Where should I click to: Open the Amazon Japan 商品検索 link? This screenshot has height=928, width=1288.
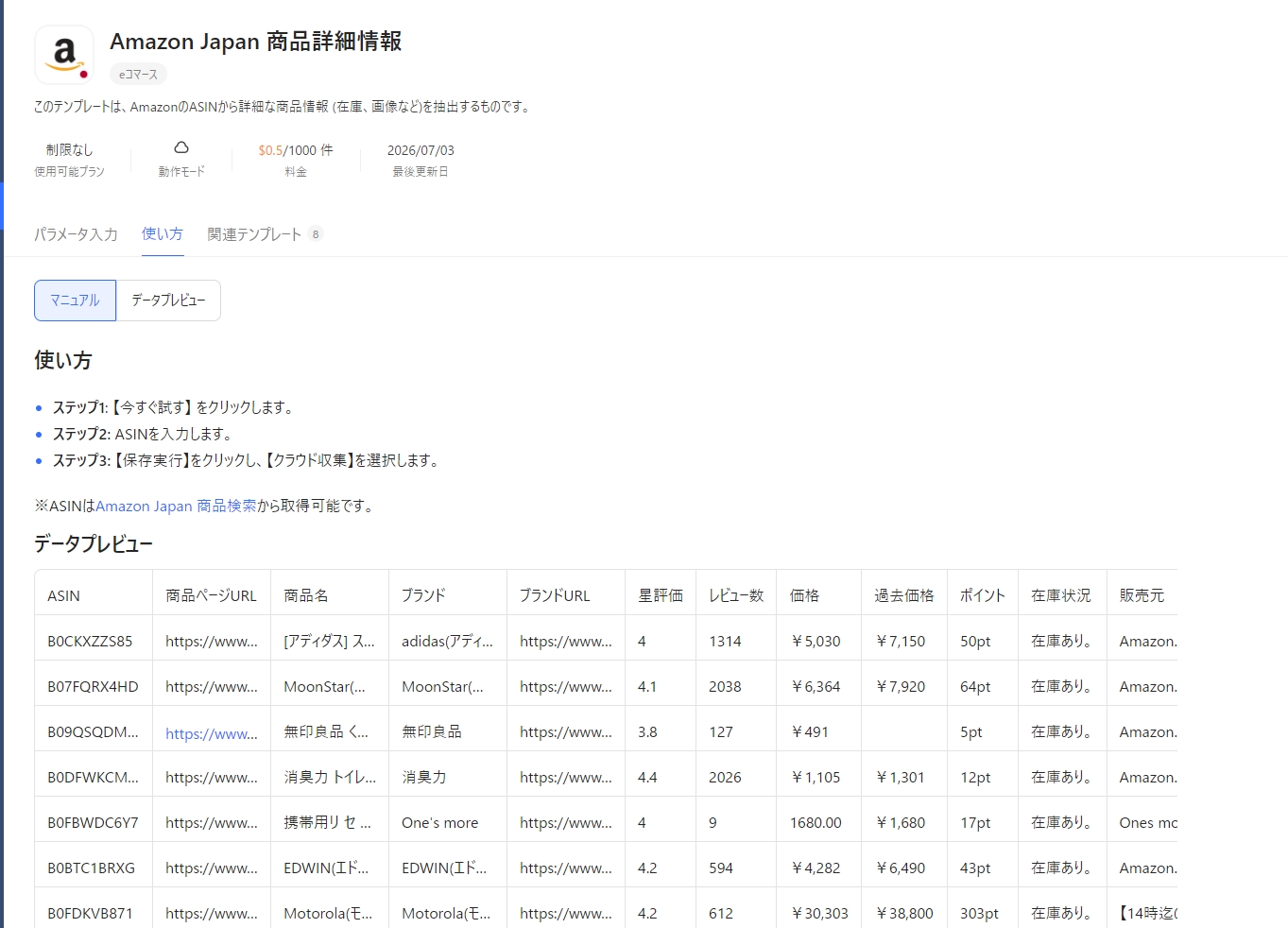click(176, 506)
